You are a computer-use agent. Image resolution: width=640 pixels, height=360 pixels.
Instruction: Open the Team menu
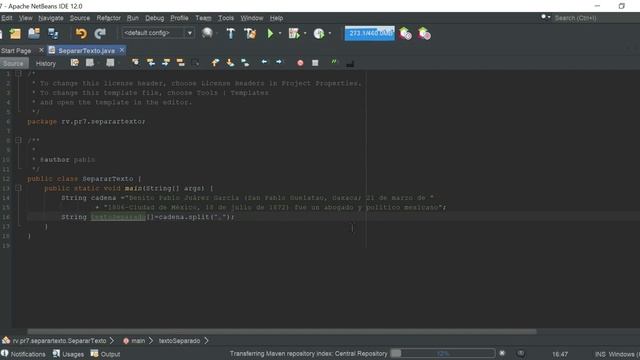click(203, 18)
